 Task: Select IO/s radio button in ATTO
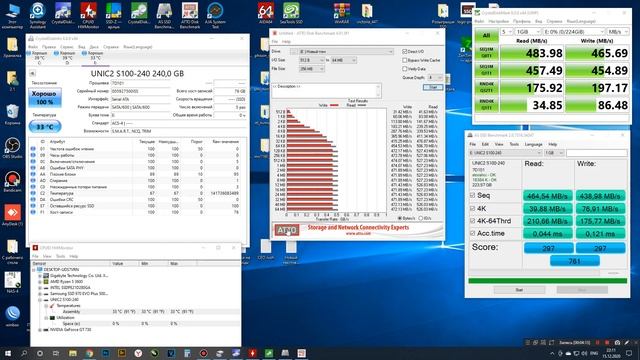click(x=421, y=218)
